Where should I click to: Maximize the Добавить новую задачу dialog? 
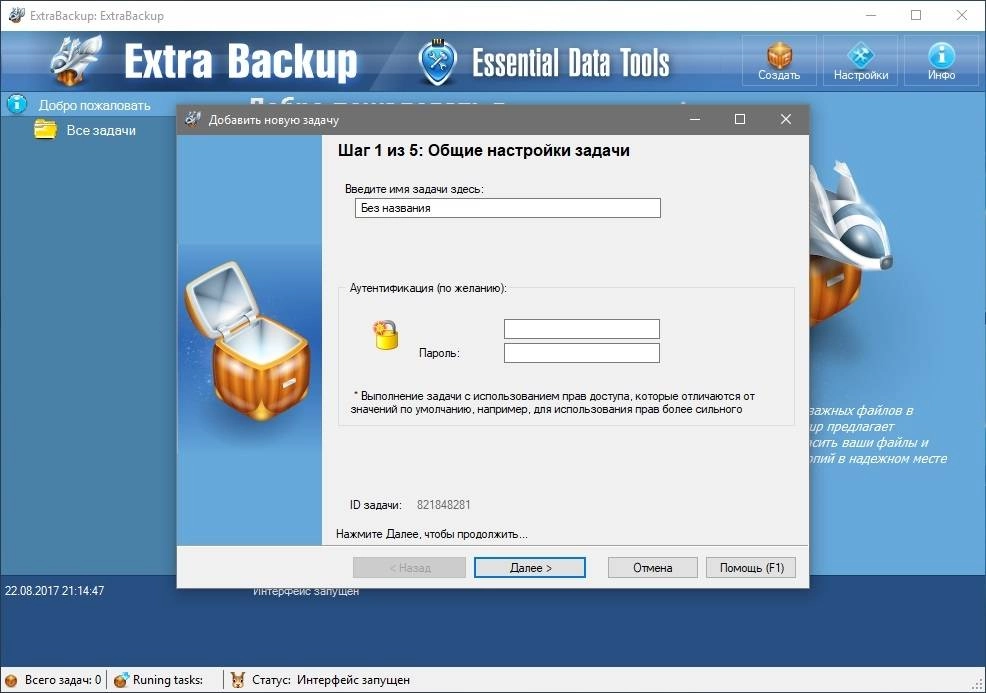click(740, 119)
